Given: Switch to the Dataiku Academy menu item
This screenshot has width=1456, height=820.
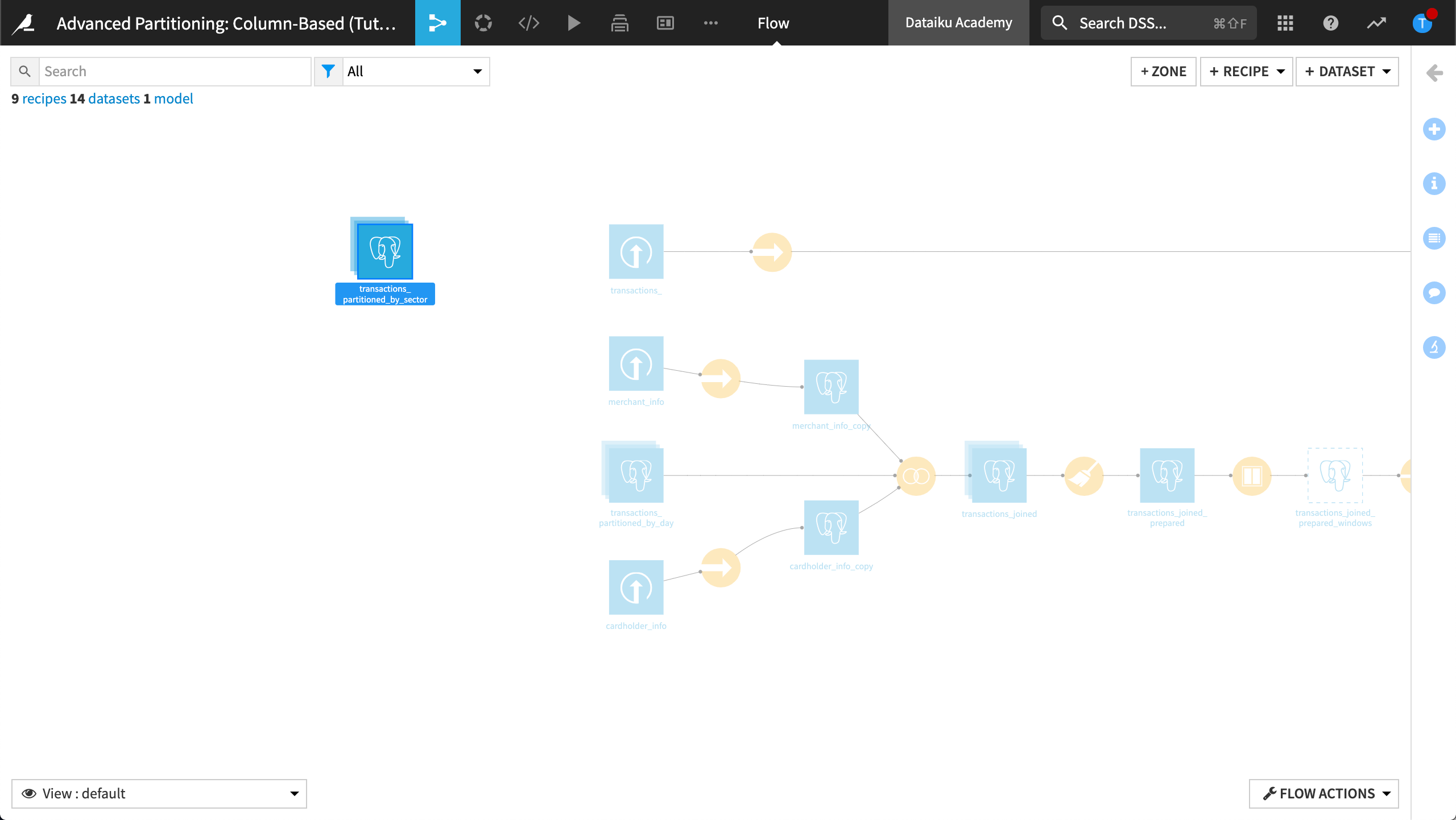Looking at the screenshot, I should click(958, 23).
